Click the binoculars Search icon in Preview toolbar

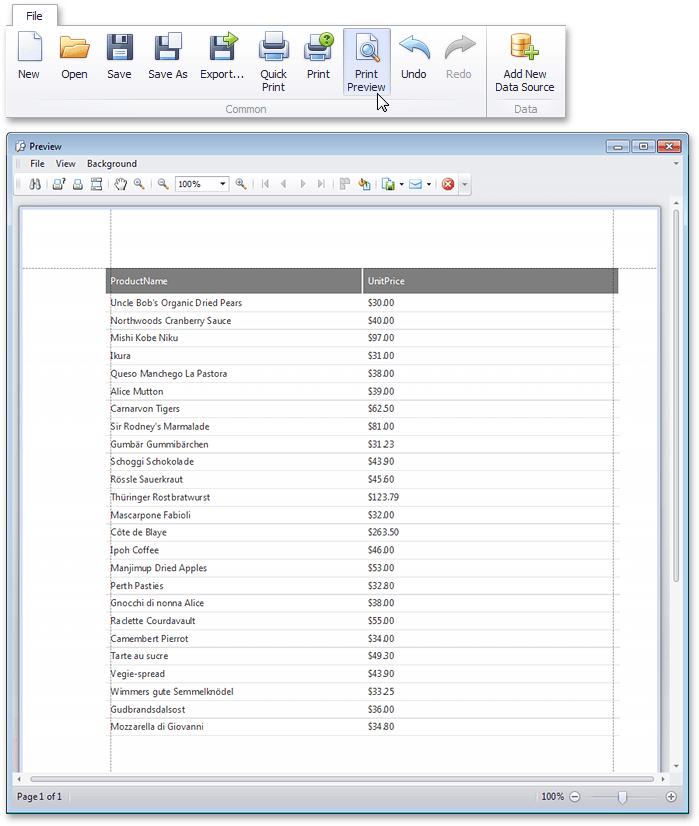point(35,184)
